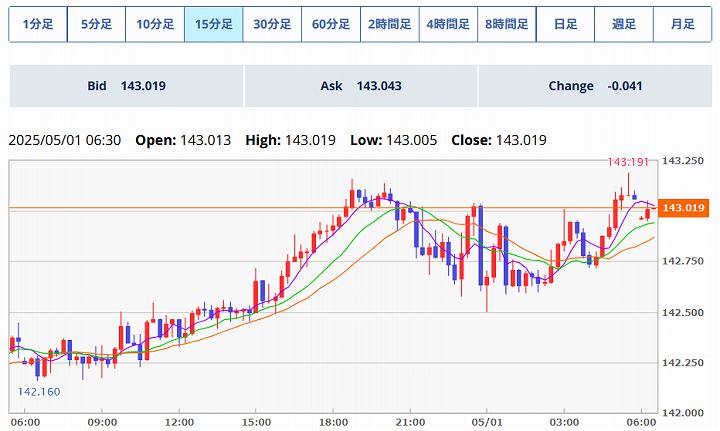Click the 21:00 time axis label
The height and width of the screenshot is (431, 720).
pyautogui.click(x=410, y=422)
